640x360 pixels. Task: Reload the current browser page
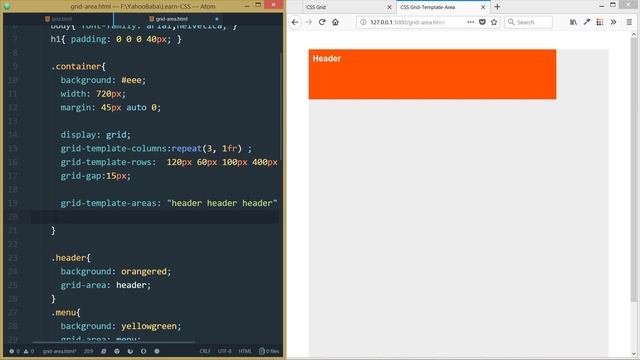click(x=322, y=22)
